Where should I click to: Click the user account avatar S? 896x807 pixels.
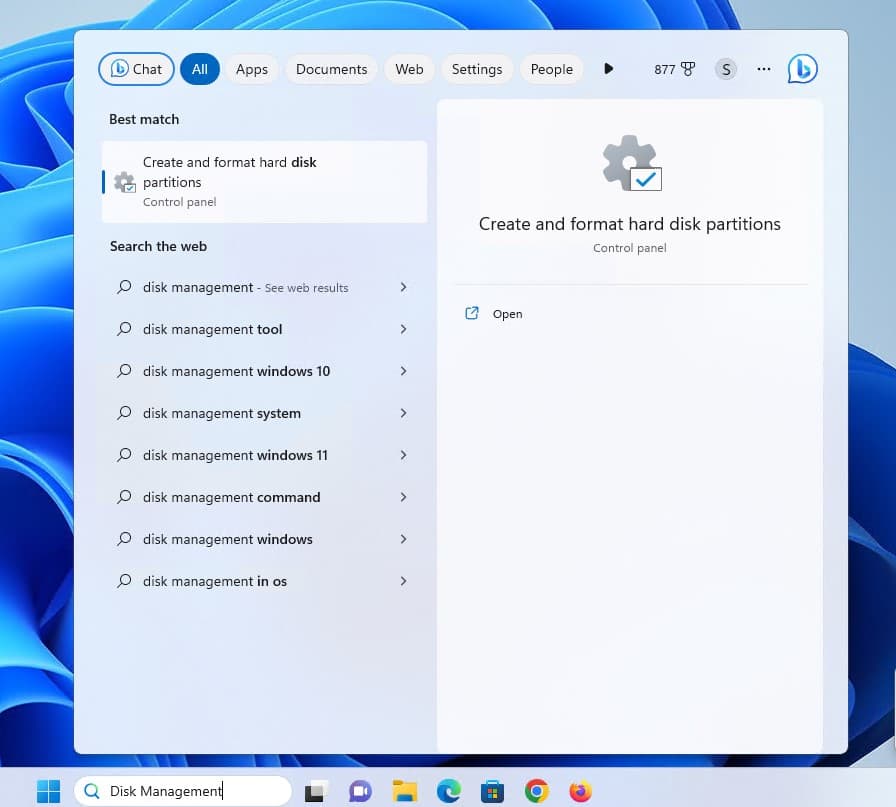(x=726, y=69)
